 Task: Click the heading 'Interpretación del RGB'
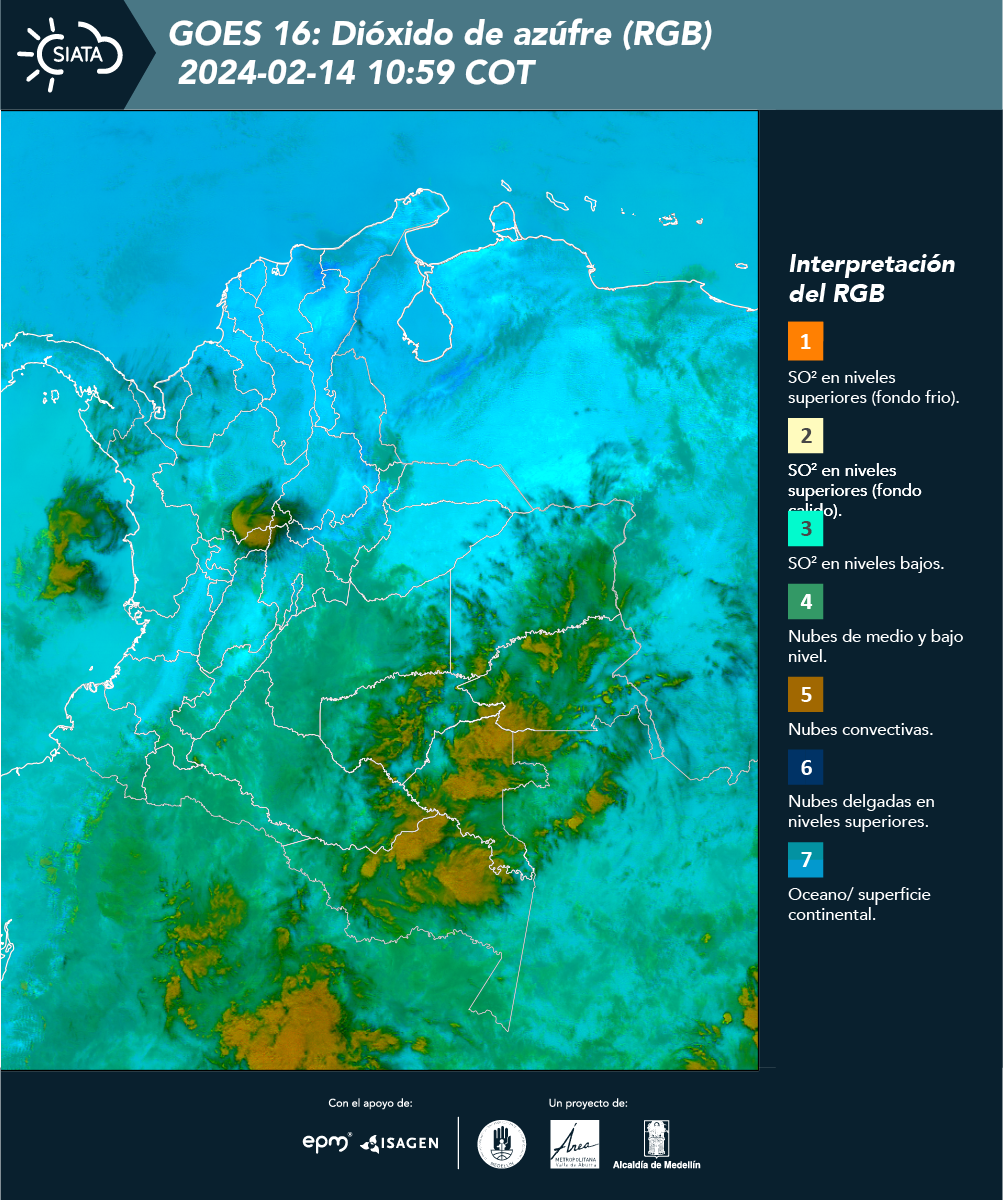click(872, 279)
